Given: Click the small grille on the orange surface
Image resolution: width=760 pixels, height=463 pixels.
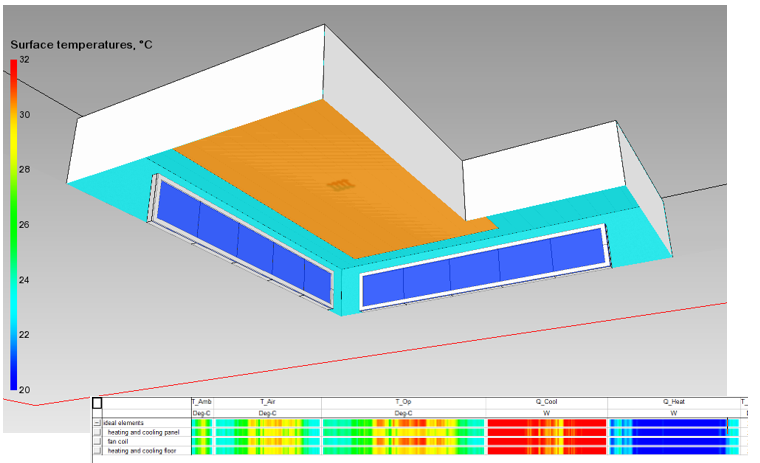Looking at the screenshot, I should [340, 185].
